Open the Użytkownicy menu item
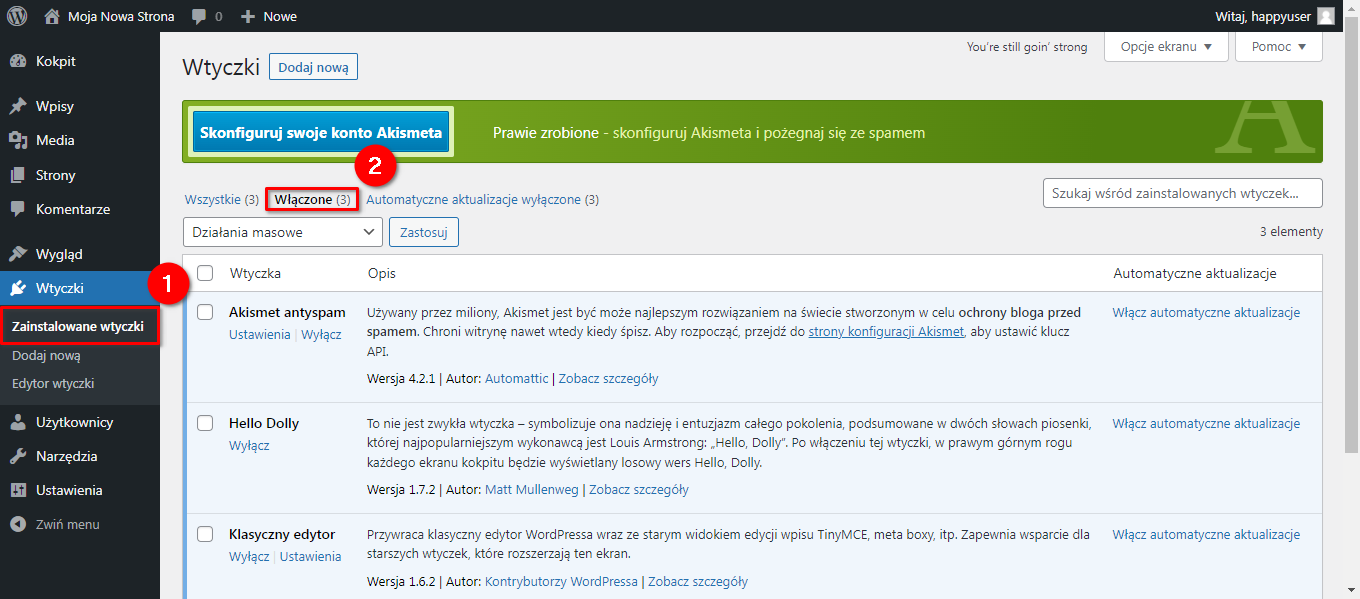The width and height of the screenshot is (1360, 599). click(x=80, y=422)
